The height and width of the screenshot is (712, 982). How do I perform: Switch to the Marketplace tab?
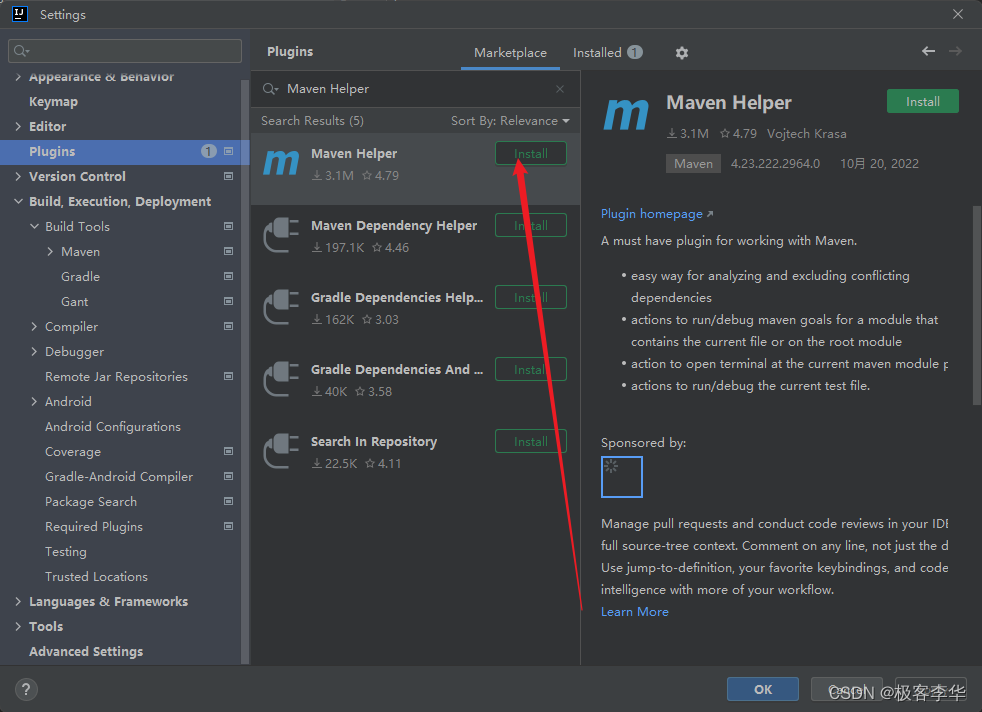[x=510, y=53]
